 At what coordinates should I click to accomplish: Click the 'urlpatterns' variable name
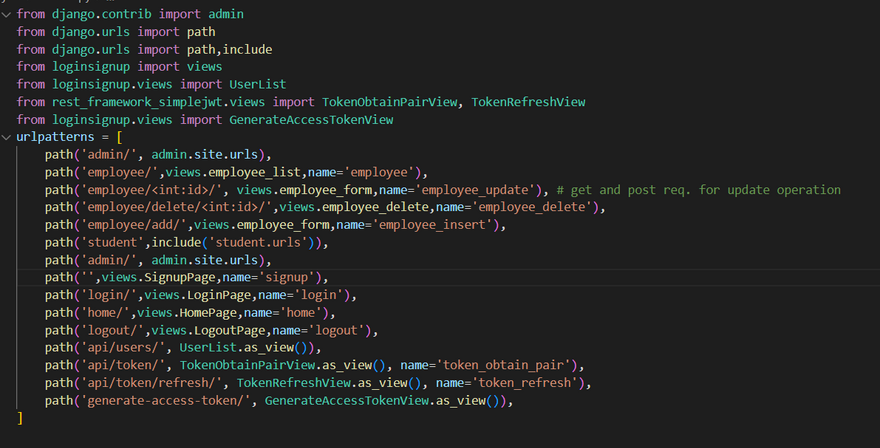[x=56, y=137]
